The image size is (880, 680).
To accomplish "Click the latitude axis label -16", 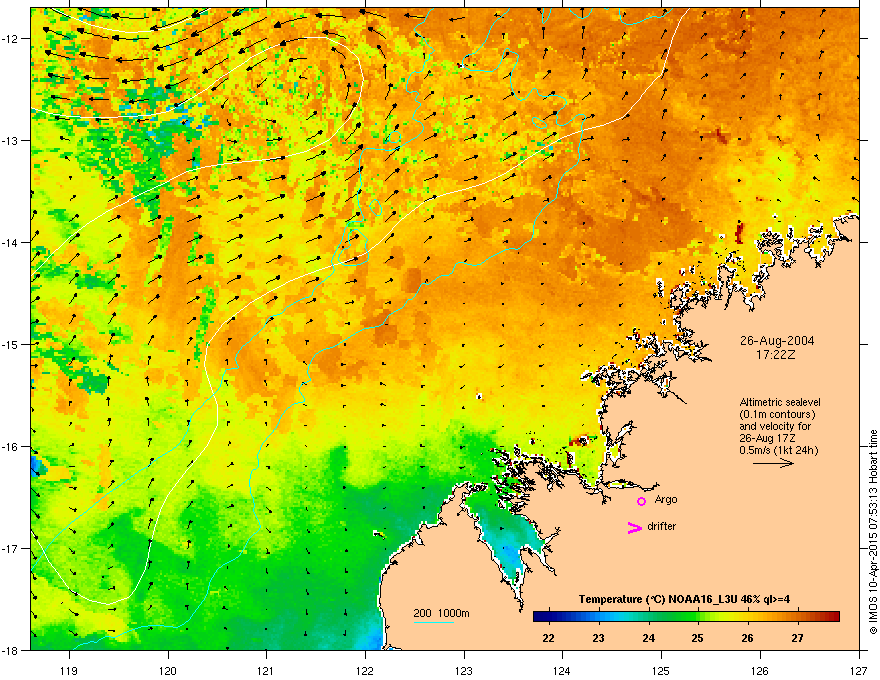I will pos(10,447).
